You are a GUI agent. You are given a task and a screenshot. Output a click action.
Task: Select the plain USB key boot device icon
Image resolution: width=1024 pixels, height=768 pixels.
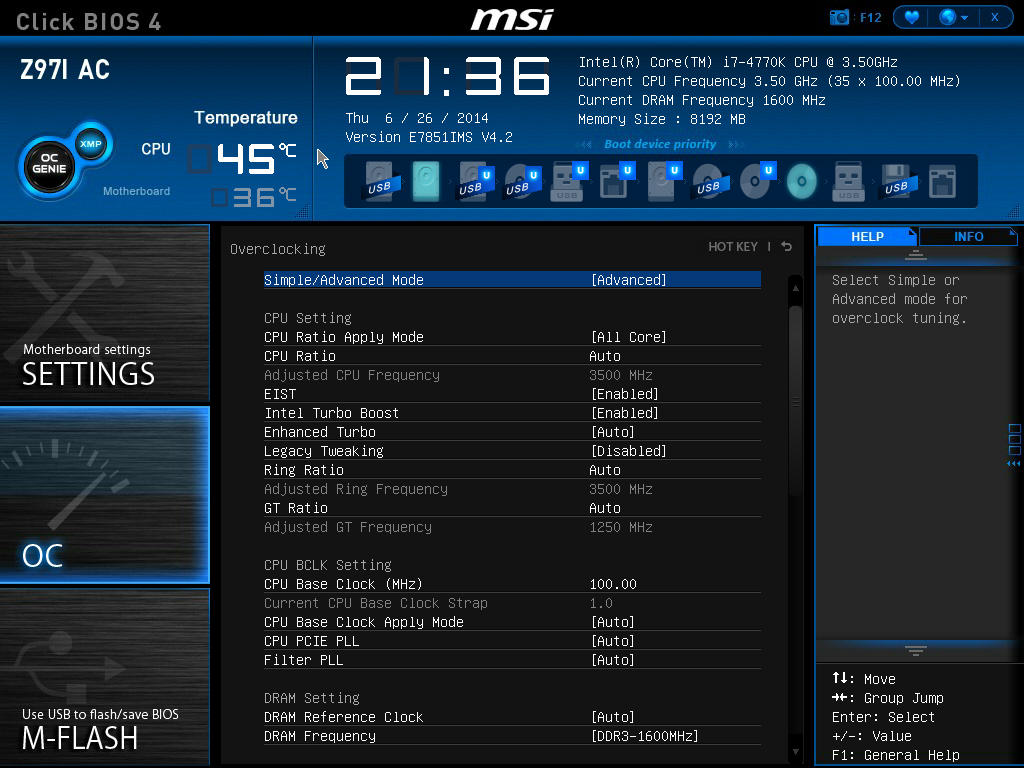click(848, 182)
